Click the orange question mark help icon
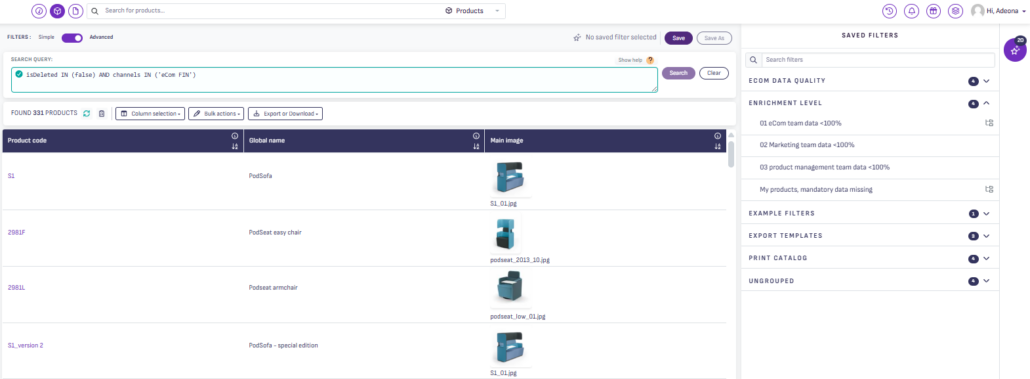The image size is (1030, 379). coord(650,60)
